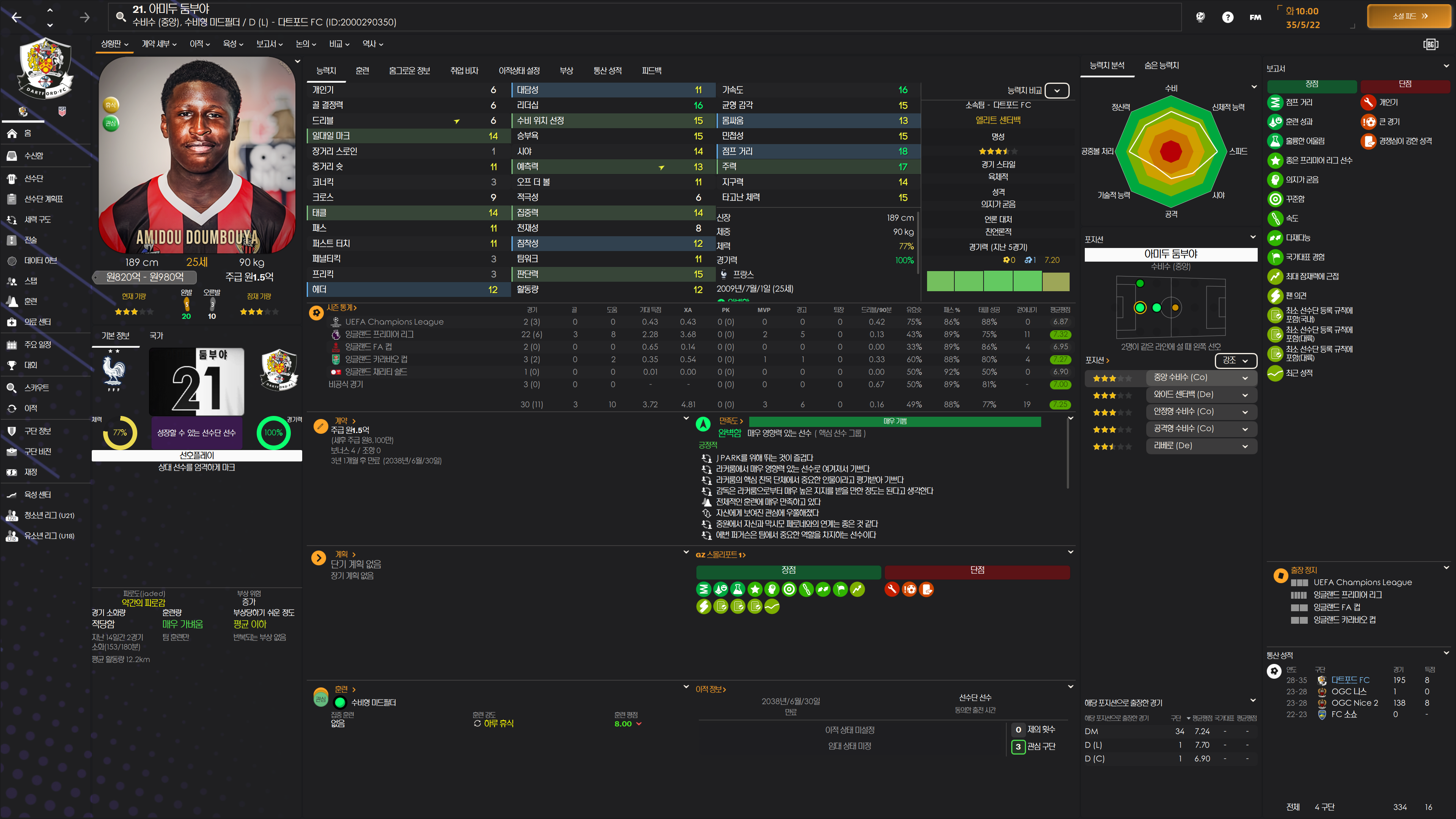Switch to the 국가 tab

(156, 336)
